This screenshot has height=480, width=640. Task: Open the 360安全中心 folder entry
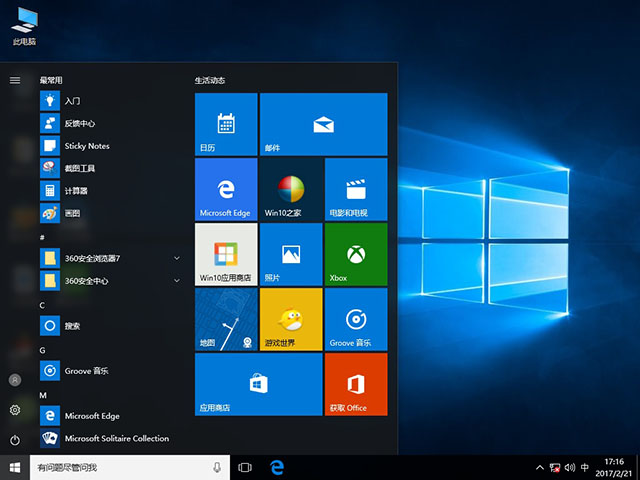111,280
